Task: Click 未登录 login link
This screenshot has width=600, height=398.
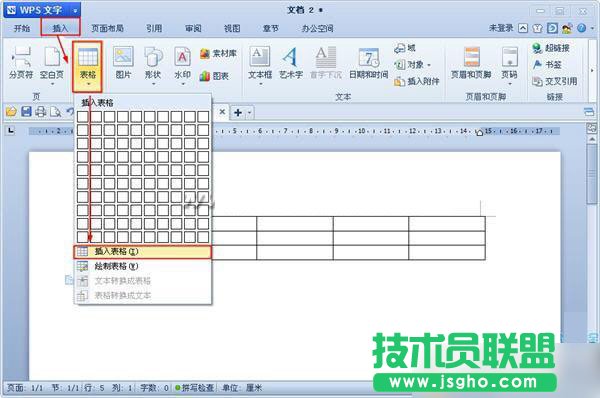Action: click(x=501, y=28)
